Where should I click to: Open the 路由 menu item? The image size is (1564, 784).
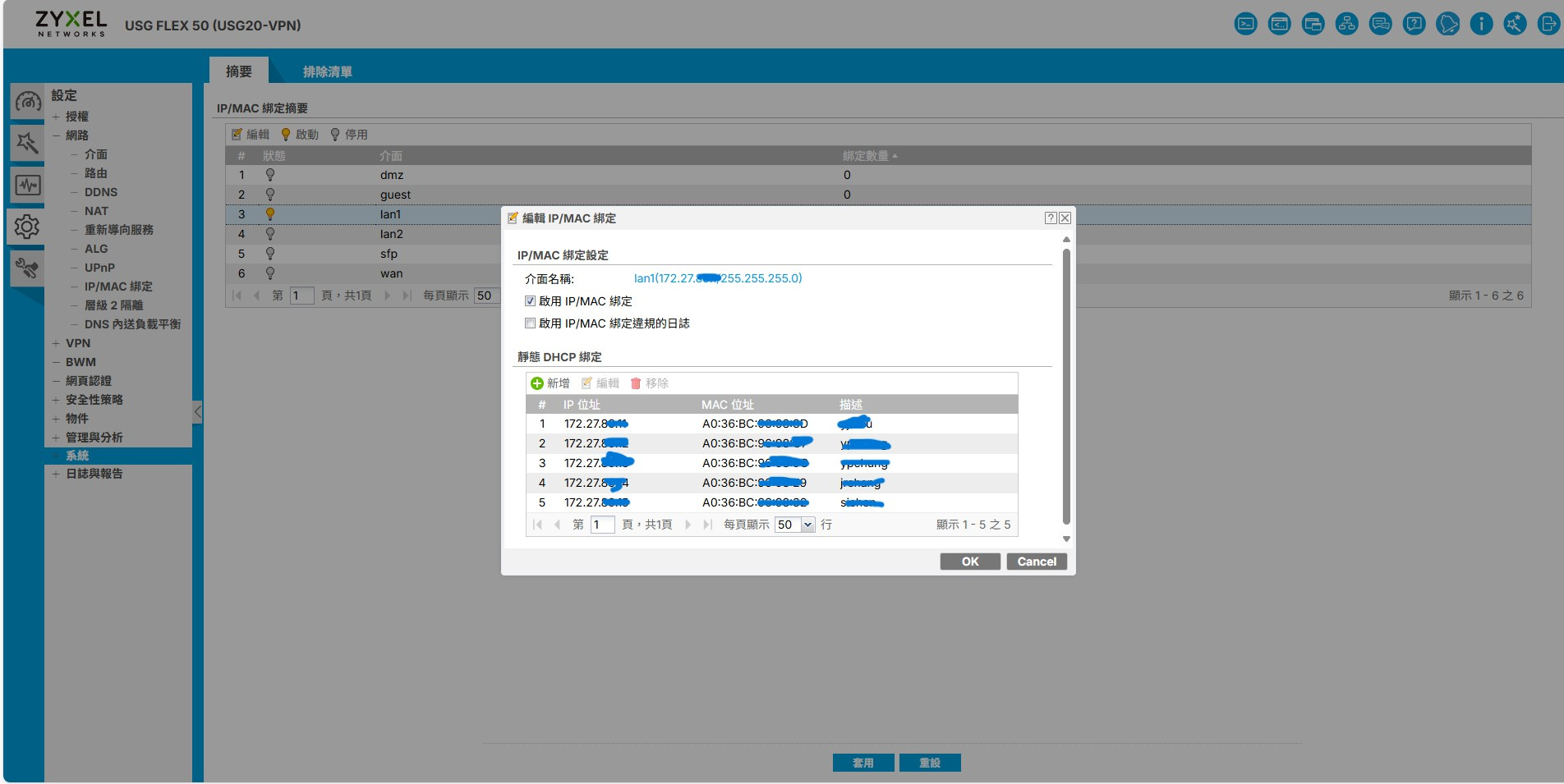[x=96, y=173]
